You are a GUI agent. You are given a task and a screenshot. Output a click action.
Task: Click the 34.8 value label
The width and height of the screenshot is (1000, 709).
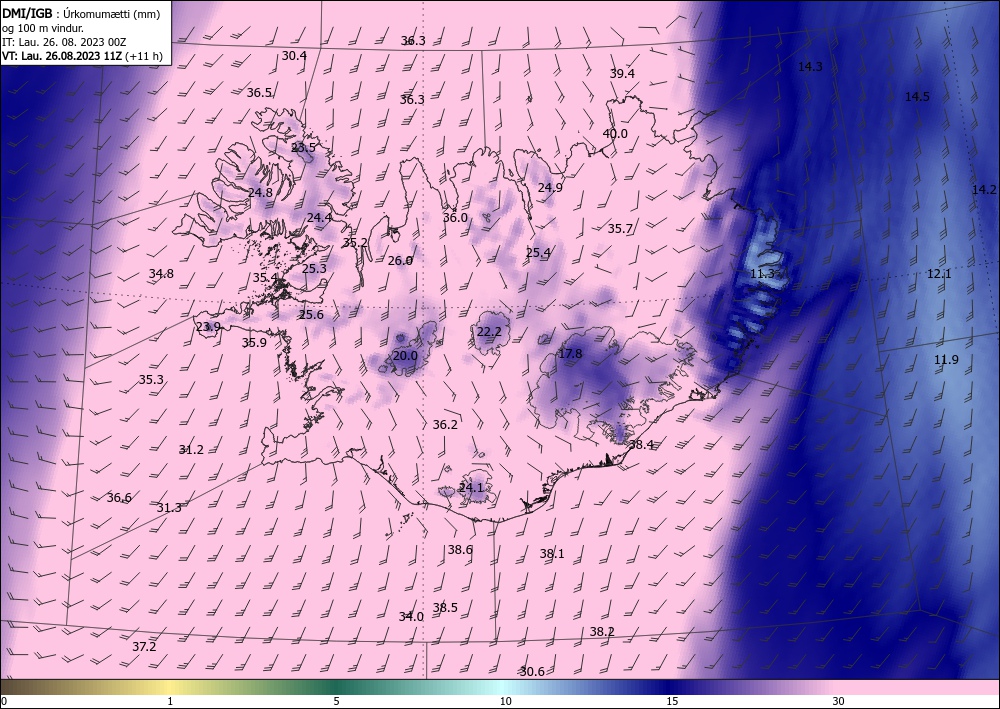click(161, 274)
